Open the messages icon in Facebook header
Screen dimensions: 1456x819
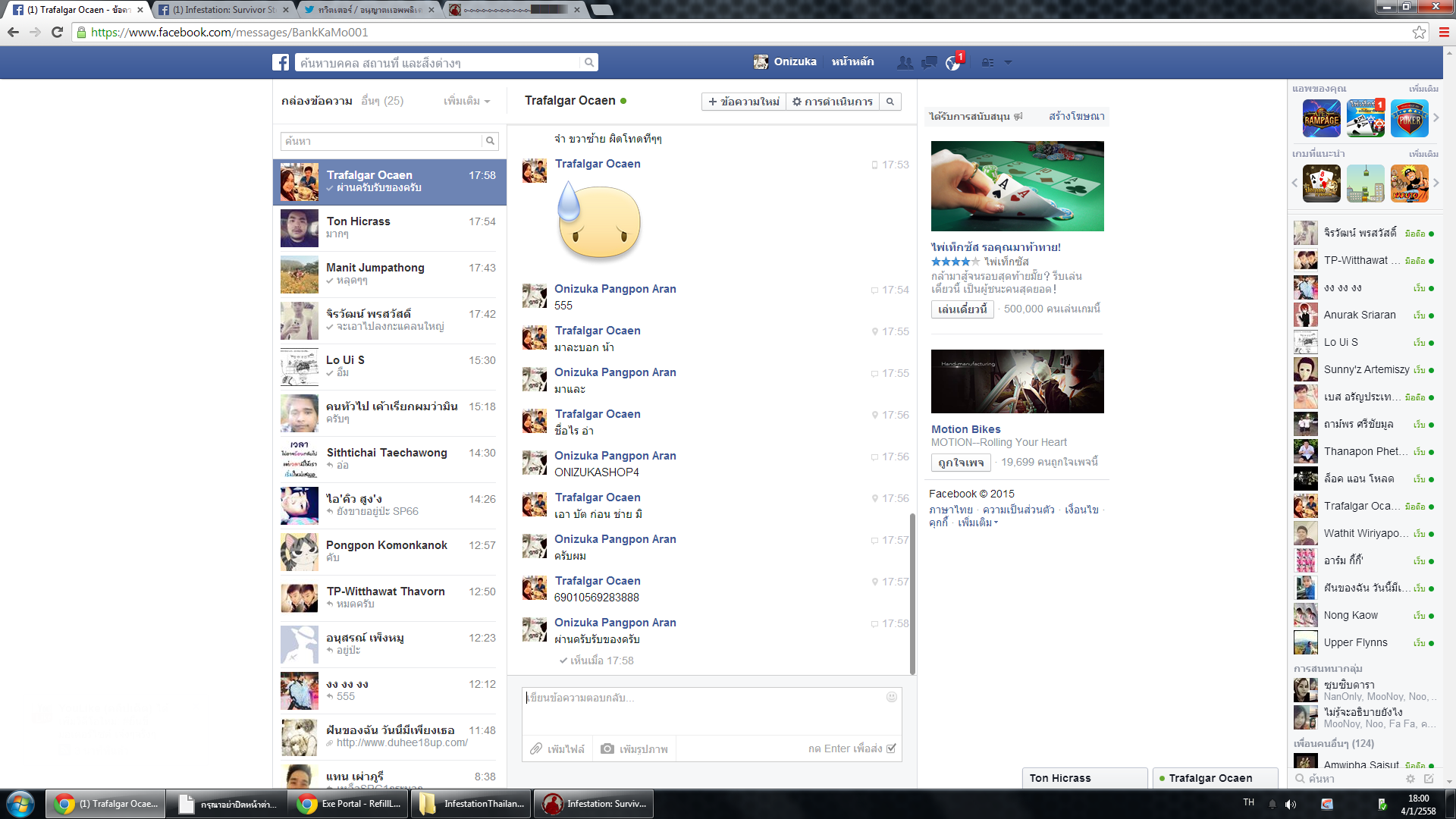click(929, 62)
